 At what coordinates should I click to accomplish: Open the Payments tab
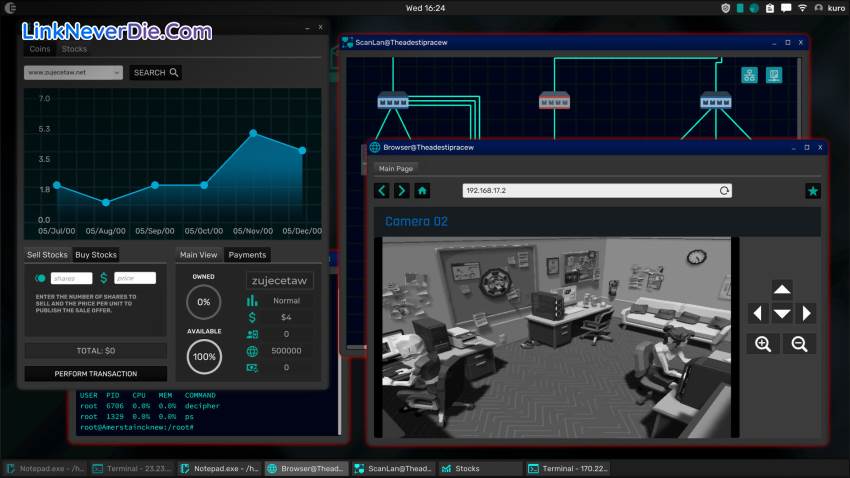247,255
